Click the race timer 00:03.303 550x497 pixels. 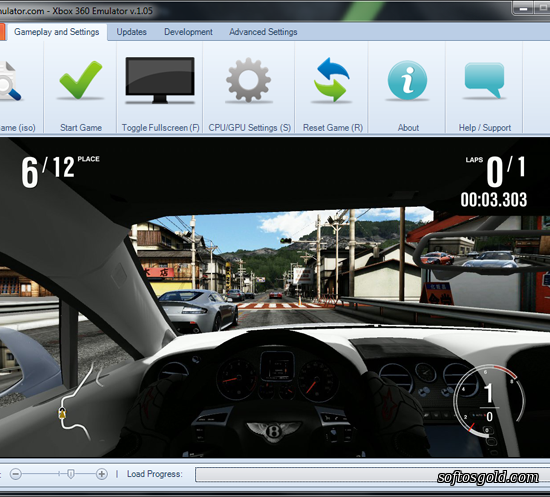tap(494, 200)
